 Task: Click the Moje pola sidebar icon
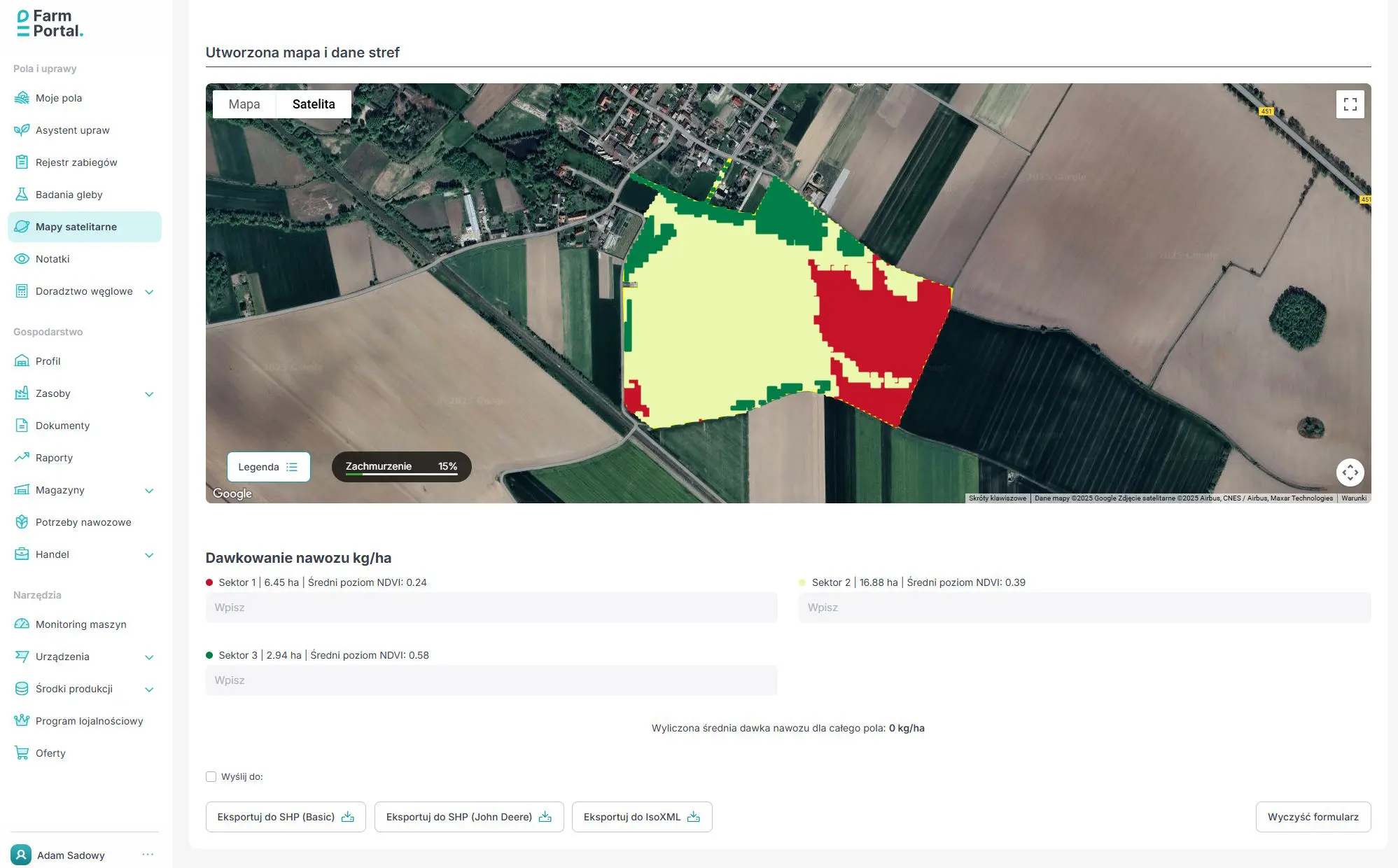(x=22, y=98)
